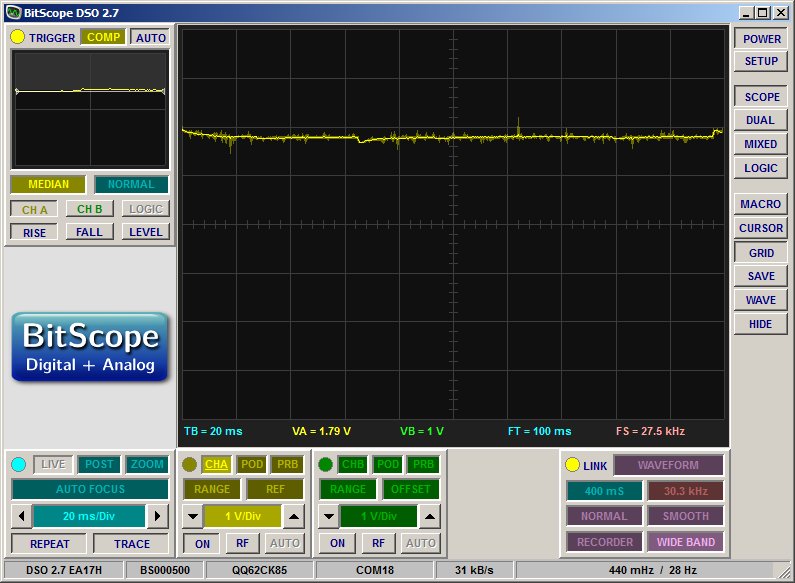Screen dimensions: 795x583
Task: Open the MACRO function
Action: point(761,204)
